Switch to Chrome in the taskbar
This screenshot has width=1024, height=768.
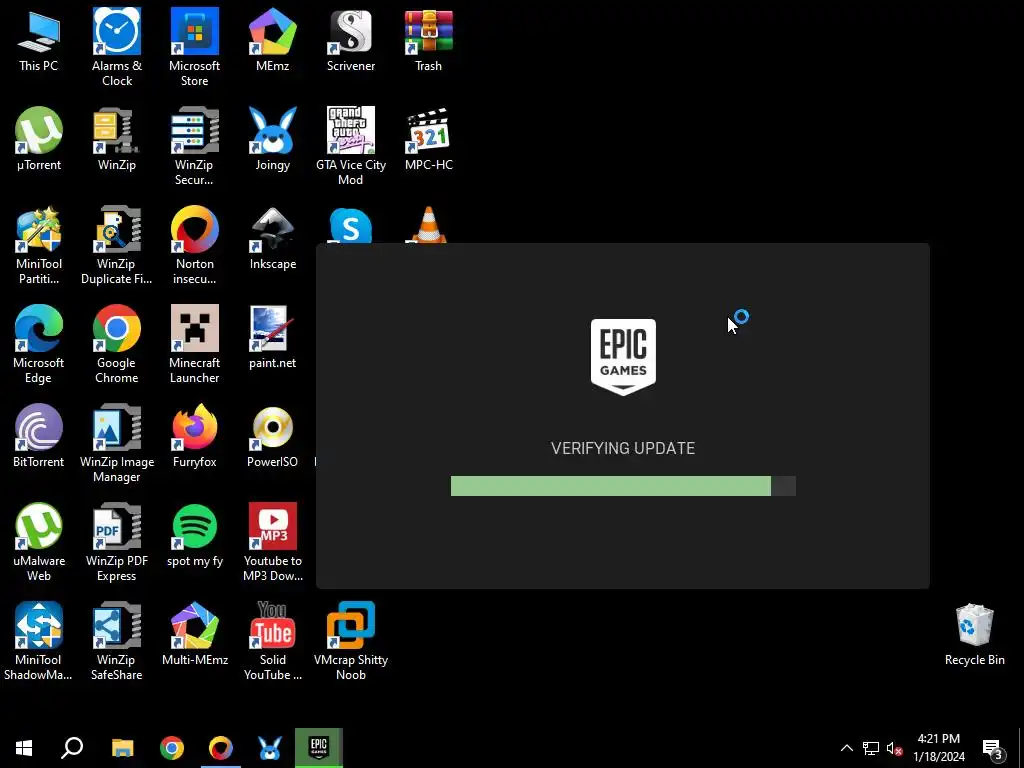pyautogui.click(x=172, y=748)
